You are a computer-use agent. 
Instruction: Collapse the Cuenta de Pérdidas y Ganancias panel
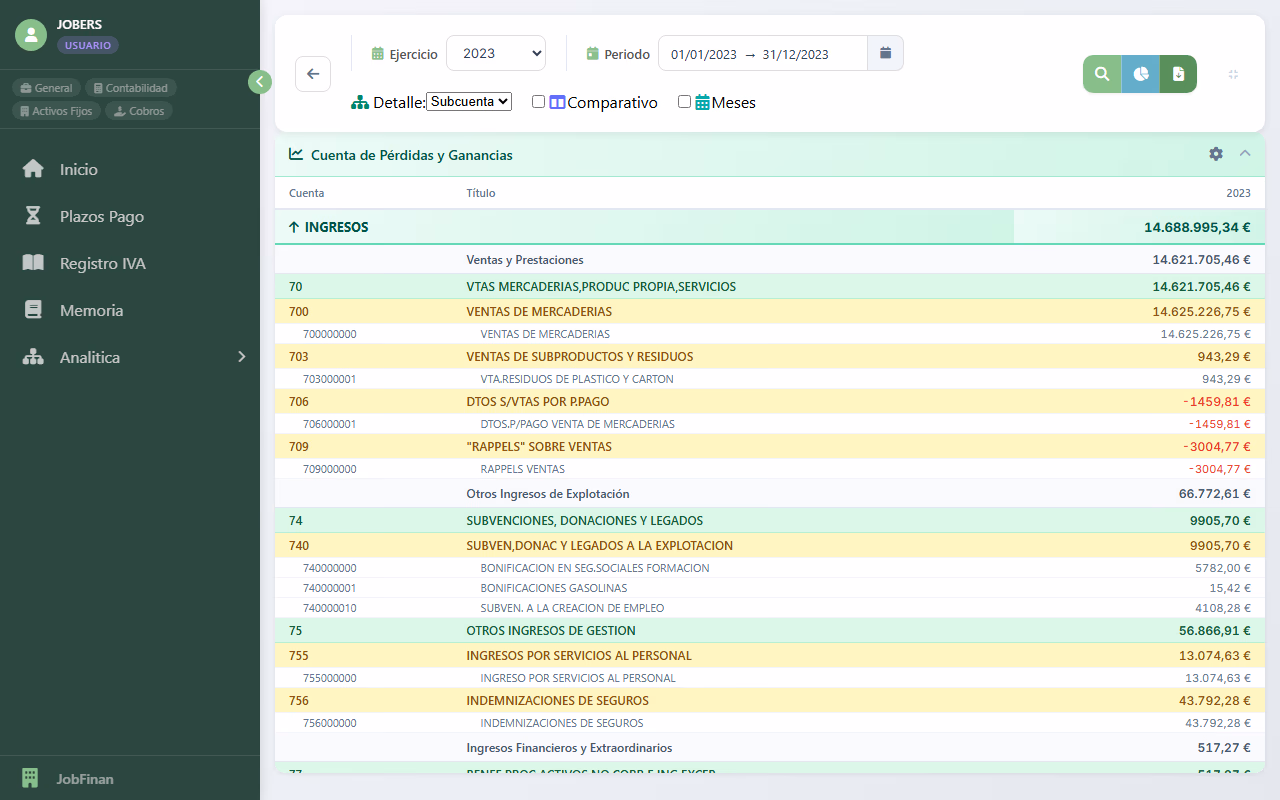click(x=1245, y=154)
